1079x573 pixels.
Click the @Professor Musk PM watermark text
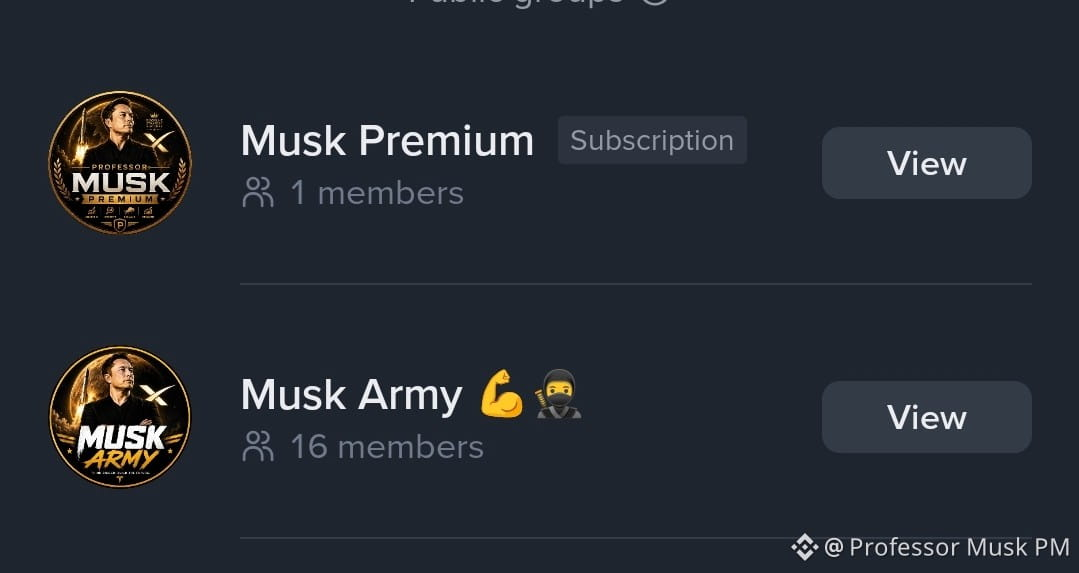947,548
